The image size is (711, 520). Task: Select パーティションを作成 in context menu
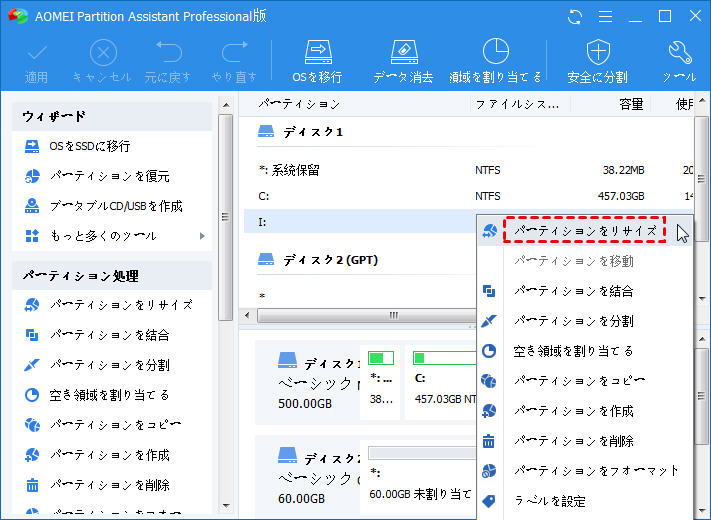pyautogui.click(x=585, y=411)
